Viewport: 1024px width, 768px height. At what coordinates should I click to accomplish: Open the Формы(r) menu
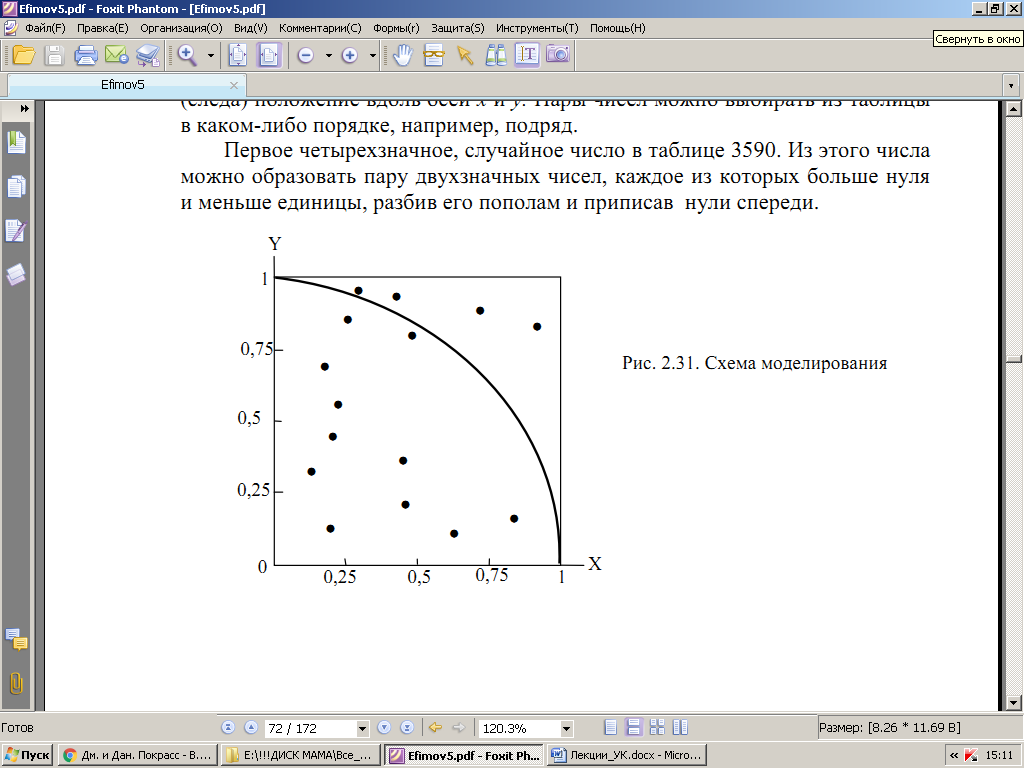pyautogui.click(x=396, y=28)
